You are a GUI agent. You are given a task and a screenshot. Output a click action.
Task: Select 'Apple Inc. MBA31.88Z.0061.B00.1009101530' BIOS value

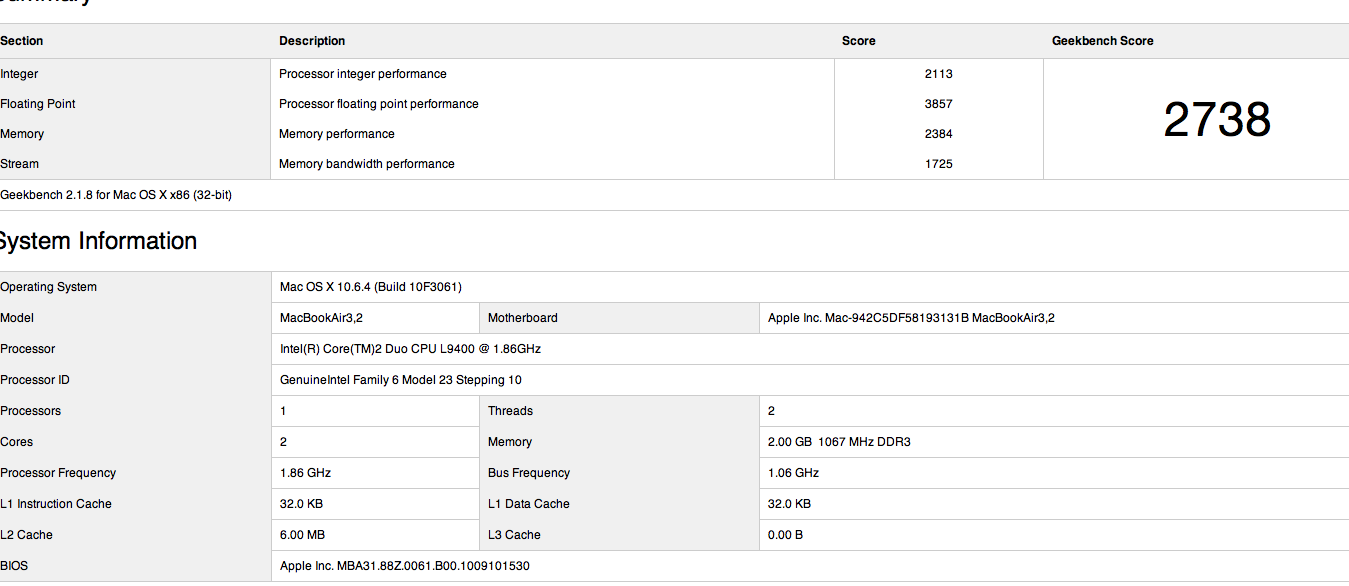click(405, 566)
